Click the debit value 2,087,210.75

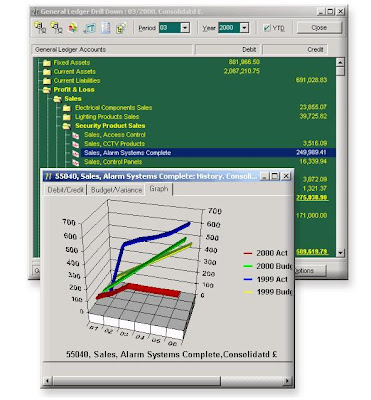point(242,71)
